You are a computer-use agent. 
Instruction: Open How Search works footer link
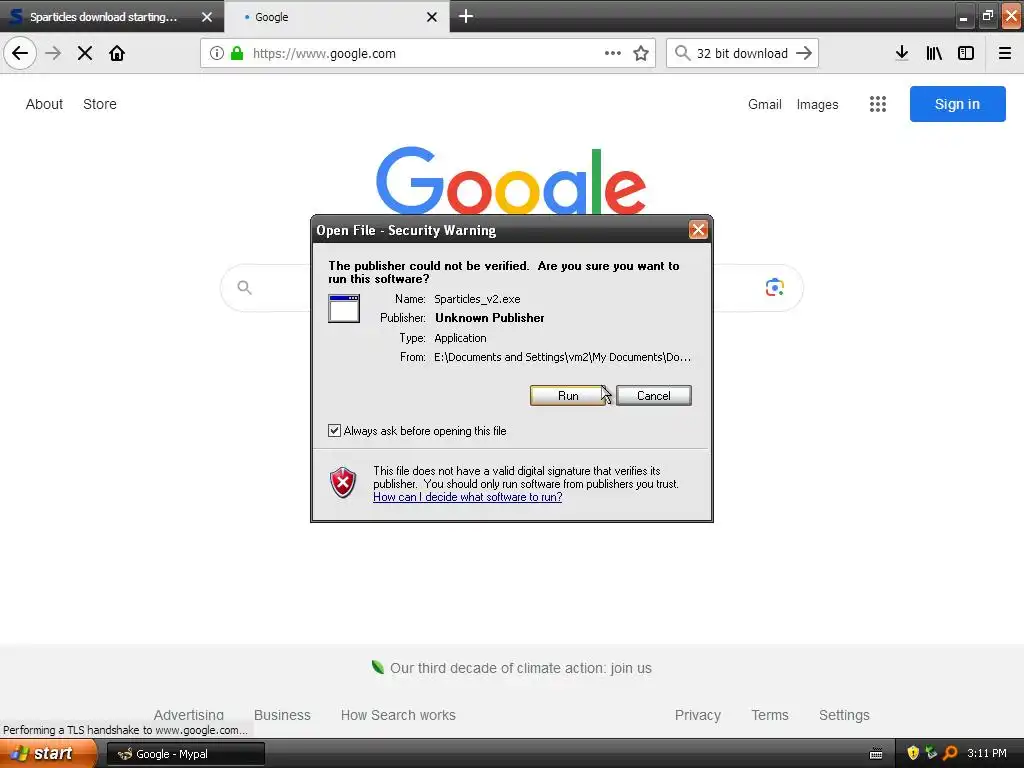point(398,715)
